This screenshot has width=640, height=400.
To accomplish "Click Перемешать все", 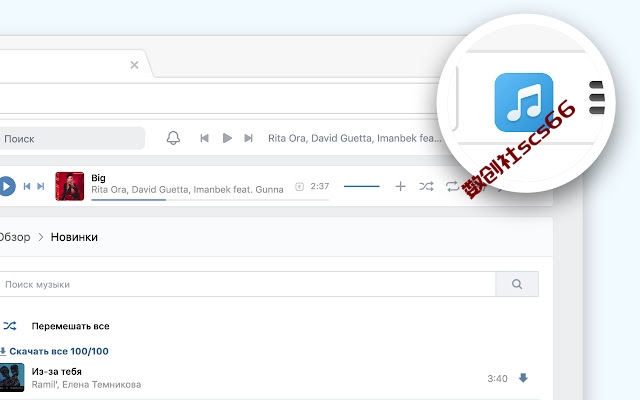I will pyautogui.click(x=71, y=326).
